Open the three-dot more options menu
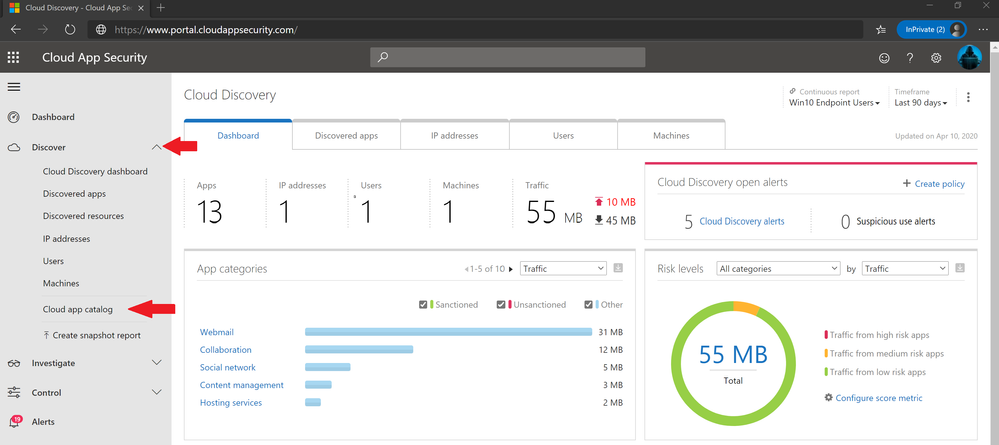 point(968,98)
